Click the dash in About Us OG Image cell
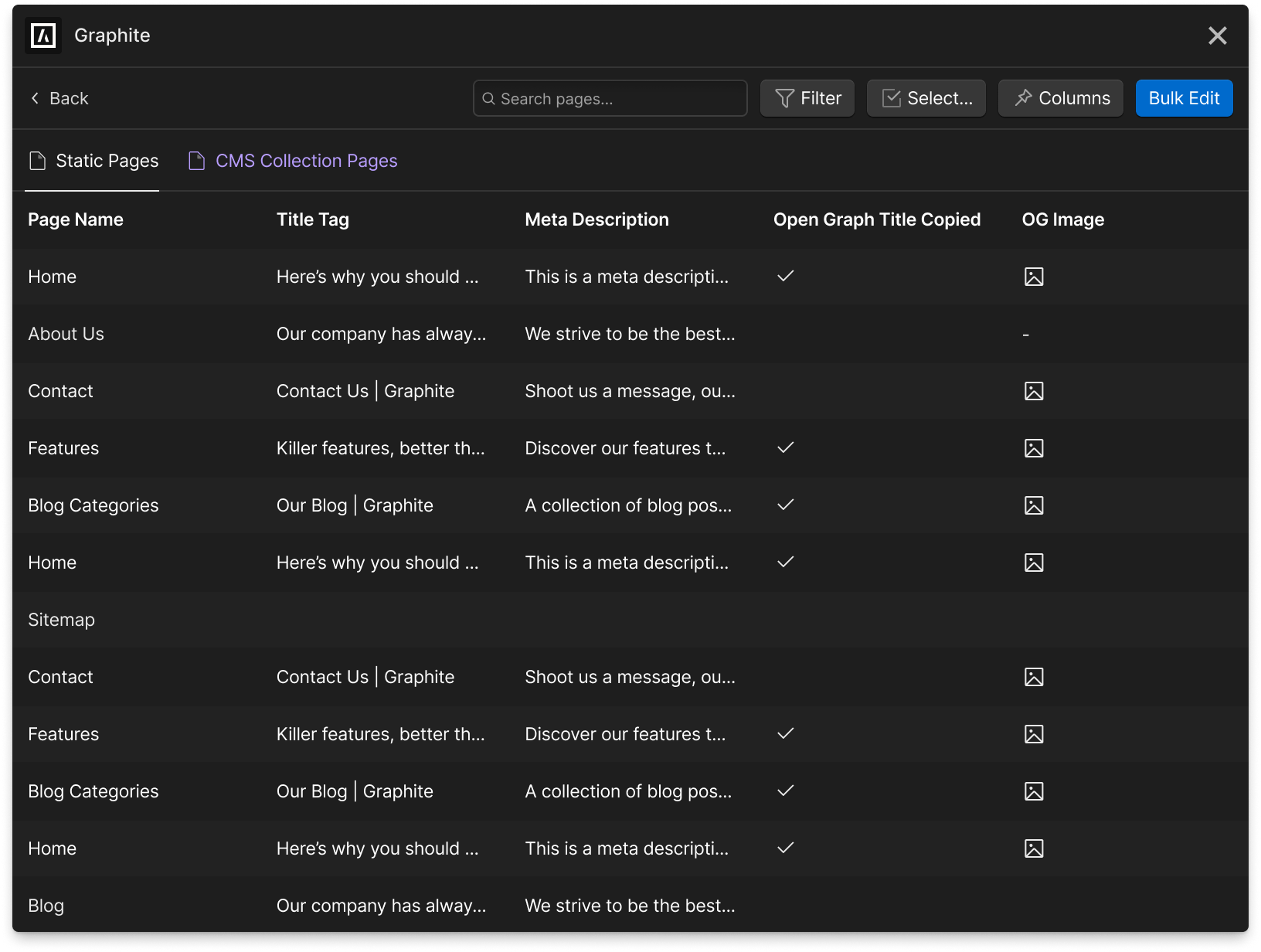The width and height of the screenshot is (1261, 952). click(x=1025, y=335)
